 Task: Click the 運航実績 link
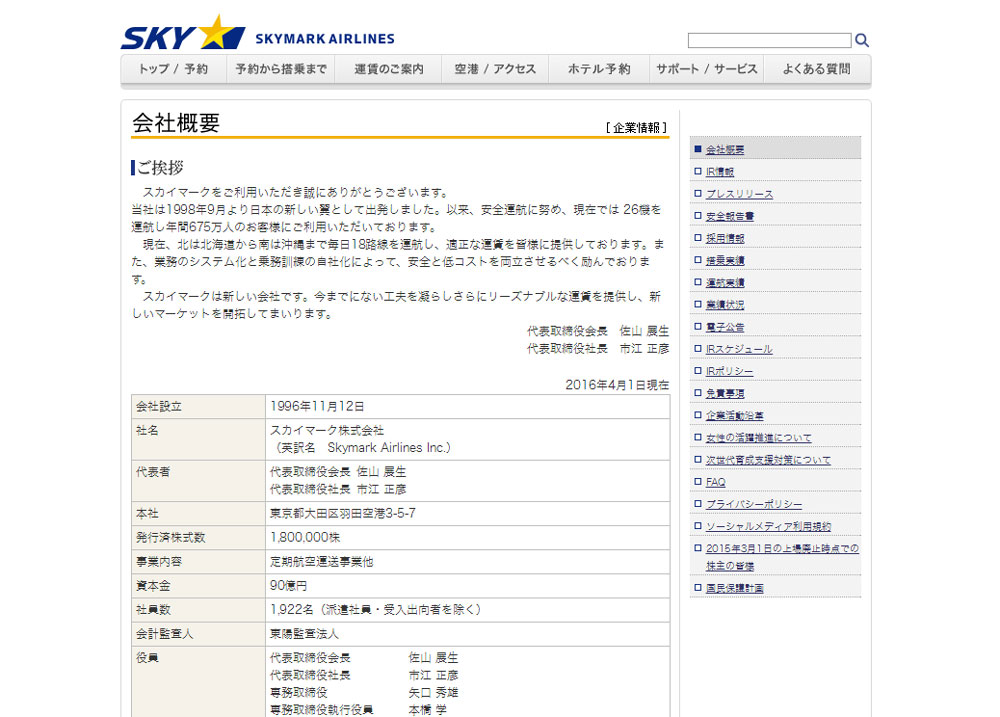[724, 283]
